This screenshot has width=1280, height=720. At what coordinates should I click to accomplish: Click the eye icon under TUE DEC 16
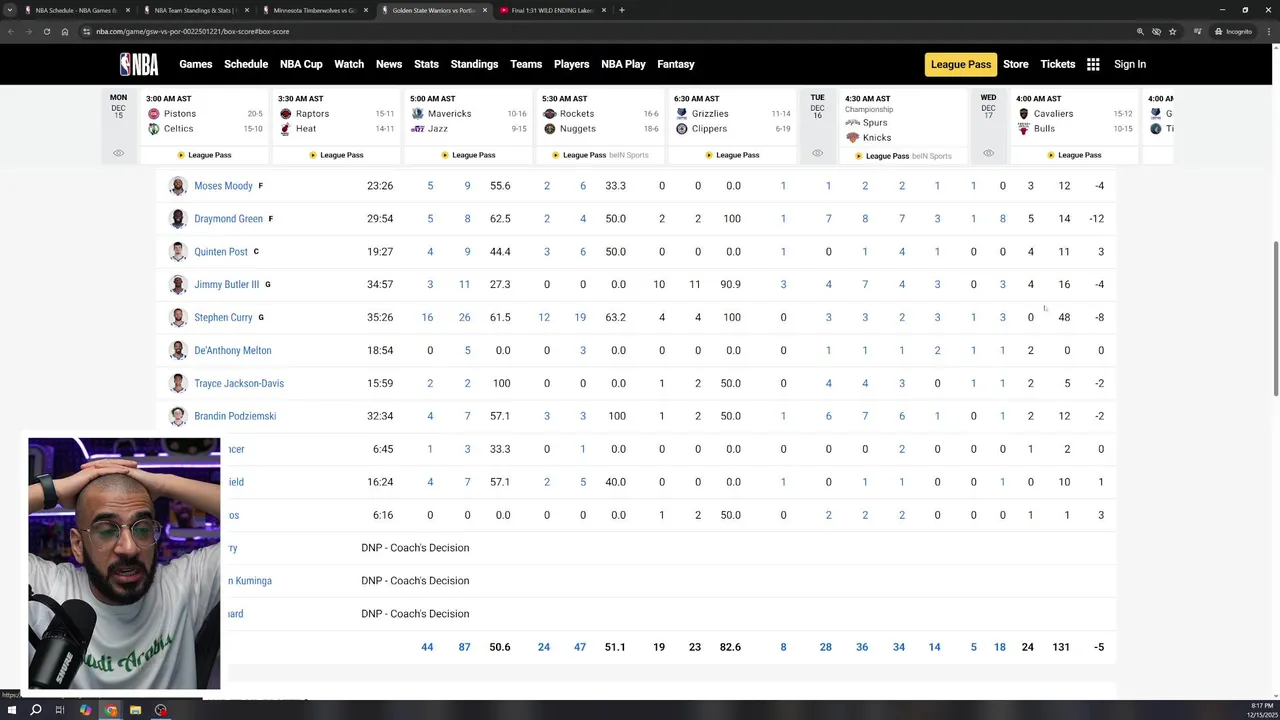click(x=817, y=153)
